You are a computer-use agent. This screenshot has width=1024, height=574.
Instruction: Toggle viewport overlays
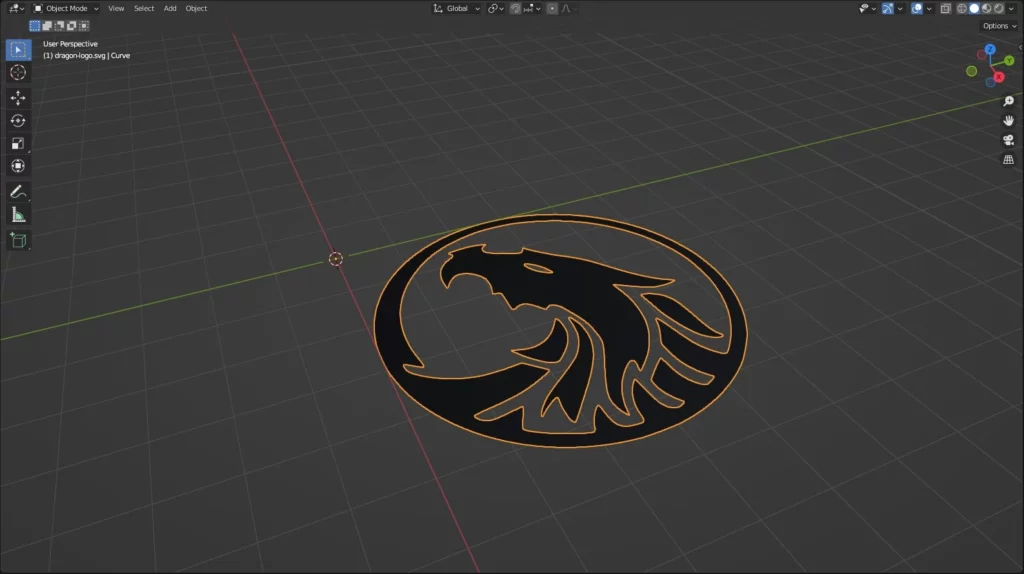click(x=917, y=8)
